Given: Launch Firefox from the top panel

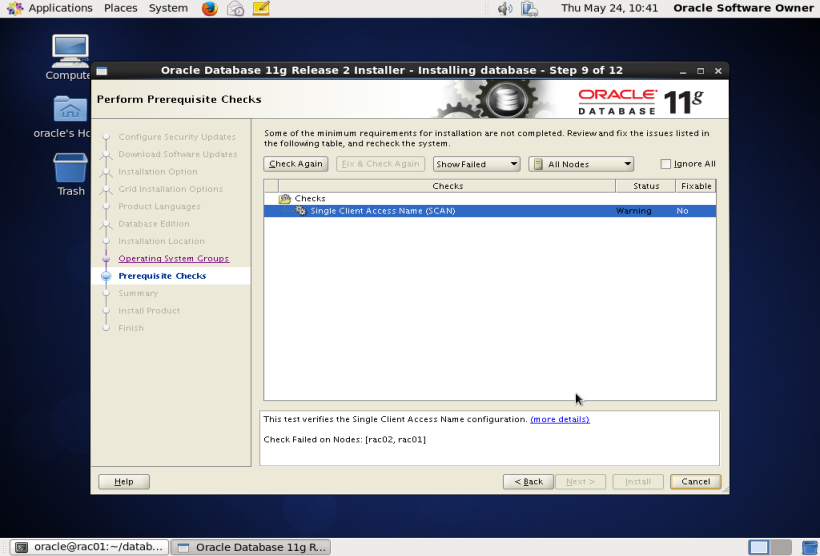Looking at the screenshot, I should pos(209,8).
